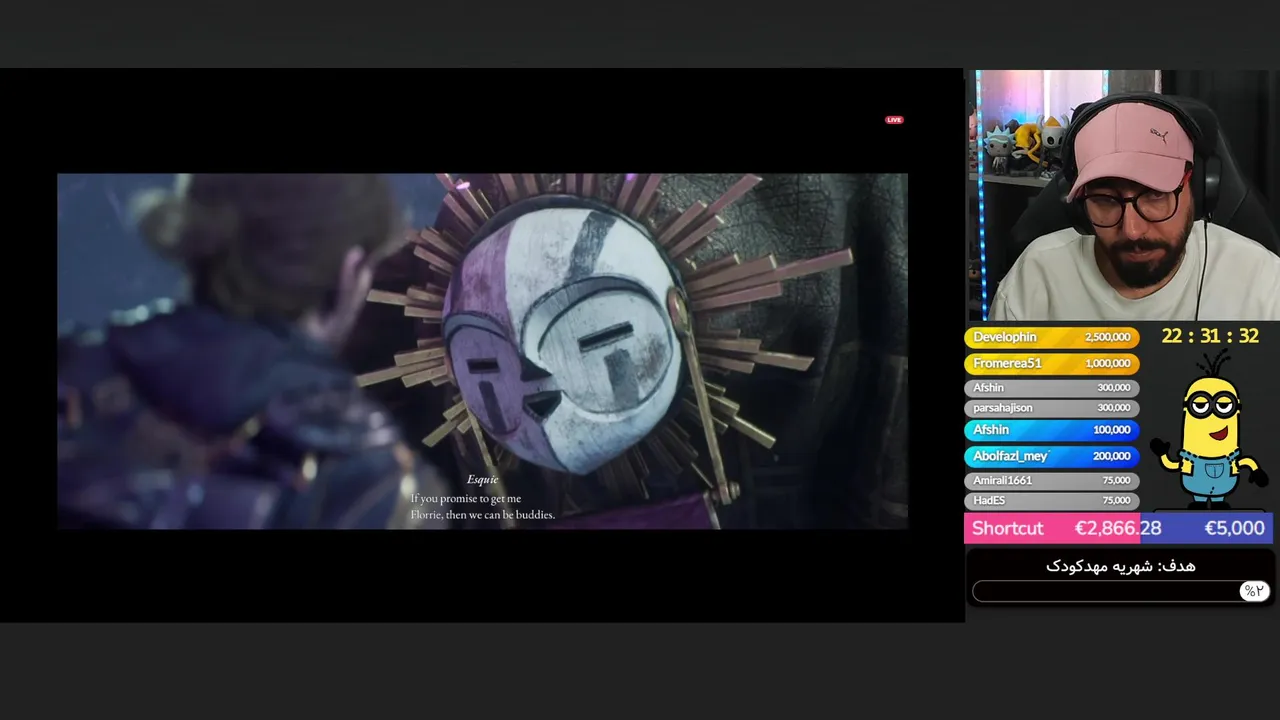Viewport: 1280px width, 720px height.
Task: Click the Esquie speaker name in subtitles
Action: (x=482, y=480)
